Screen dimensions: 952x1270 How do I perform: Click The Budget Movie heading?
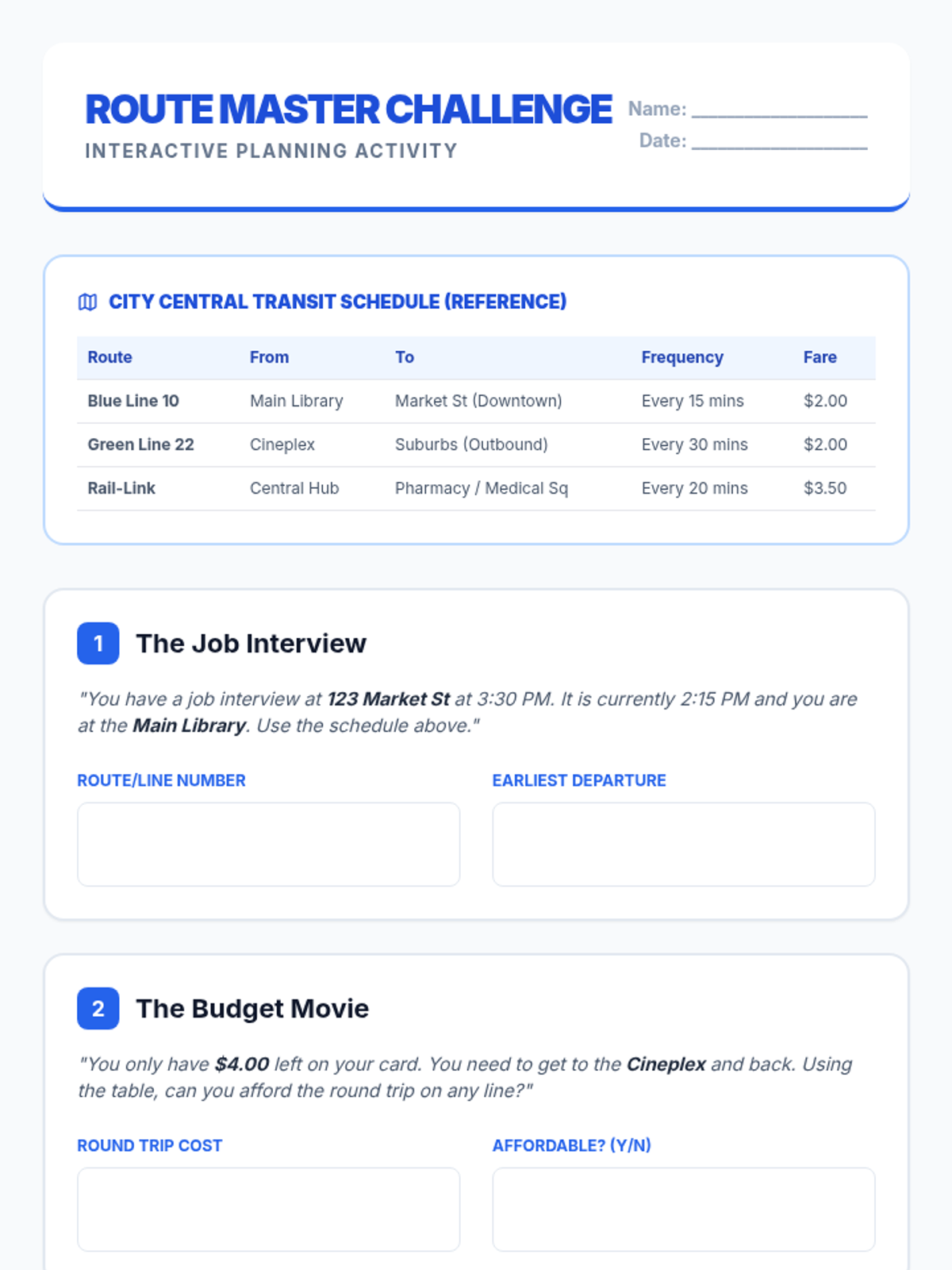point(252,1009)
